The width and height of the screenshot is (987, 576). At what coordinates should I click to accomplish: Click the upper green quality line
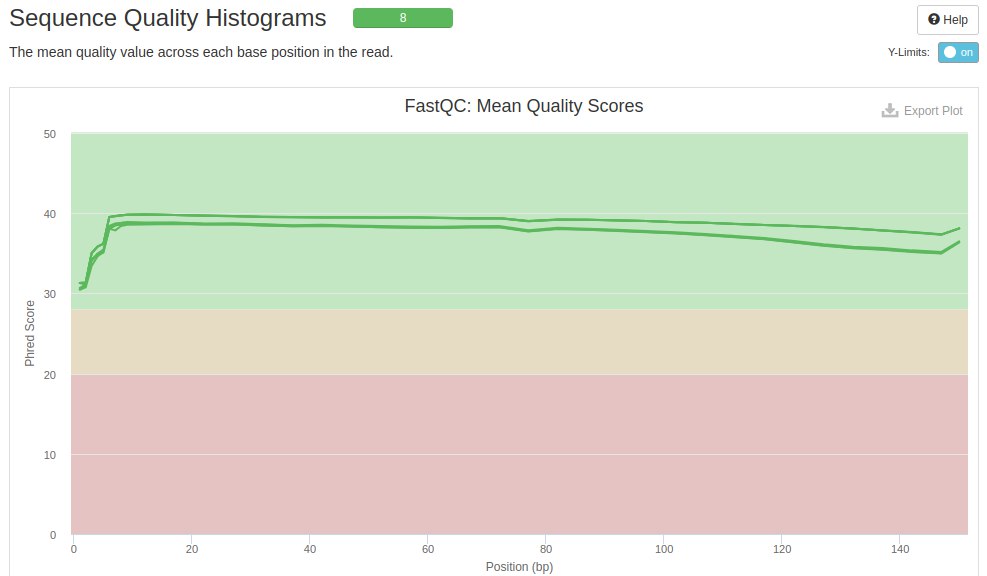point(400,217)
